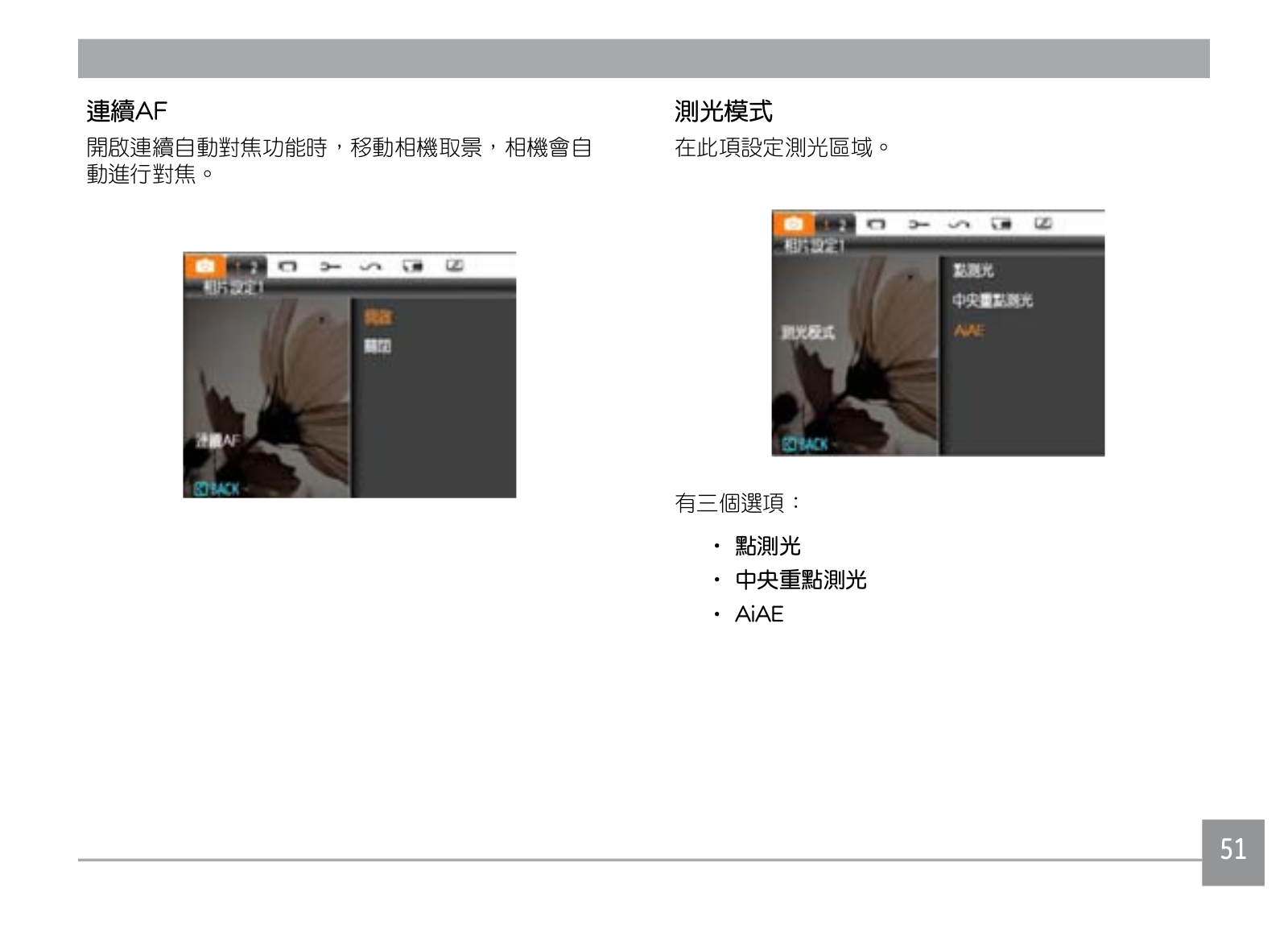Open the wrench settings icon in Continuous AF screen
The width and height of the screenshot is (1288, 937).
coord(330,266)
